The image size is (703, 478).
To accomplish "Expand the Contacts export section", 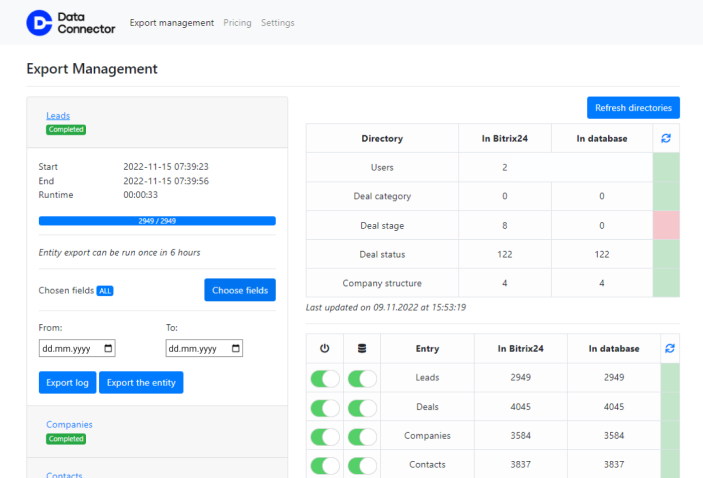I will coord(64,475).
